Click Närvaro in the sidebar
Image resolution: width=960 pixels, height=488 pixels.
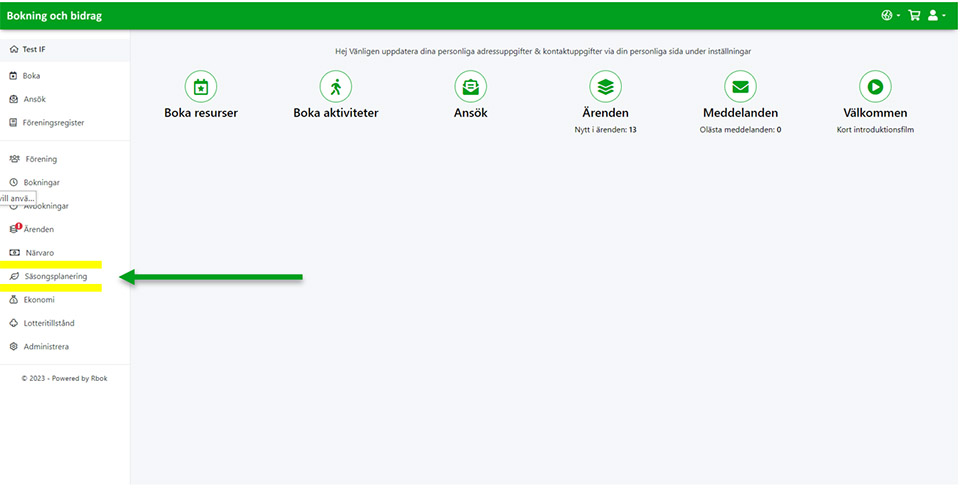click(x=39, y=252)
